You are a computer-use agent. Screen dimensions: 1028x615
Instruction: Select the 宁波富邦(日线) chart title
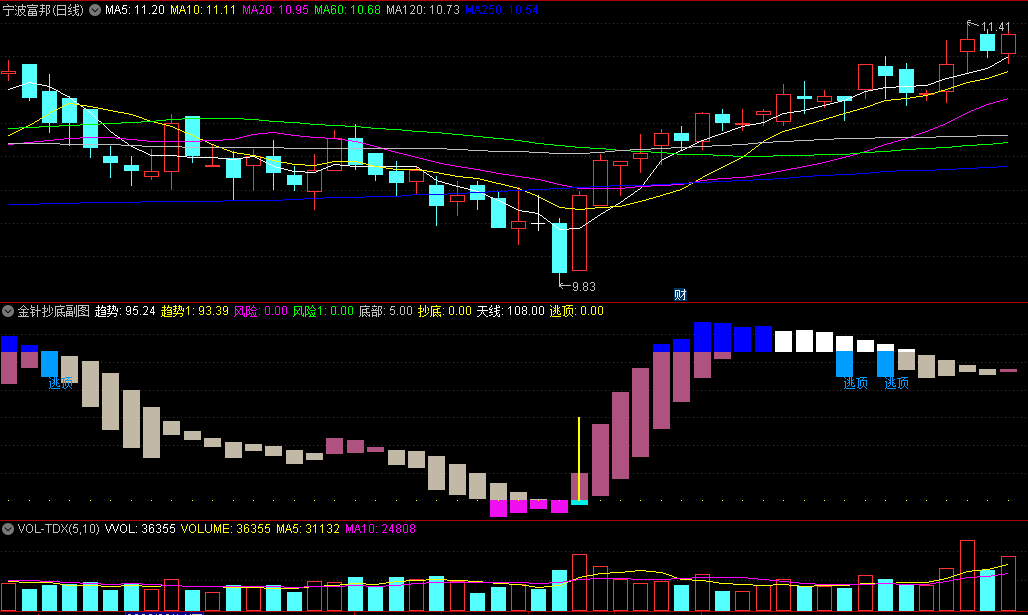pyautogui.click(x=43, y=10)
